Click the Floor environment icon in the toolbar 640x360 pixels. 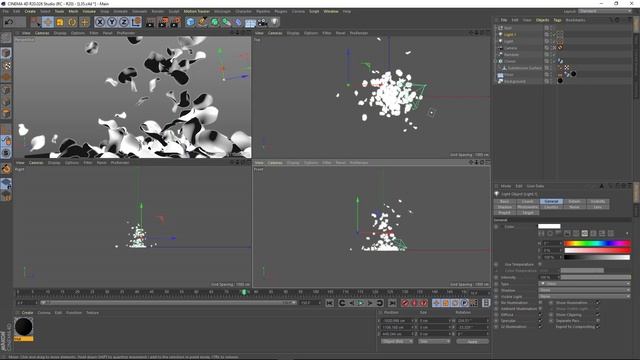(x=250, y=22)
